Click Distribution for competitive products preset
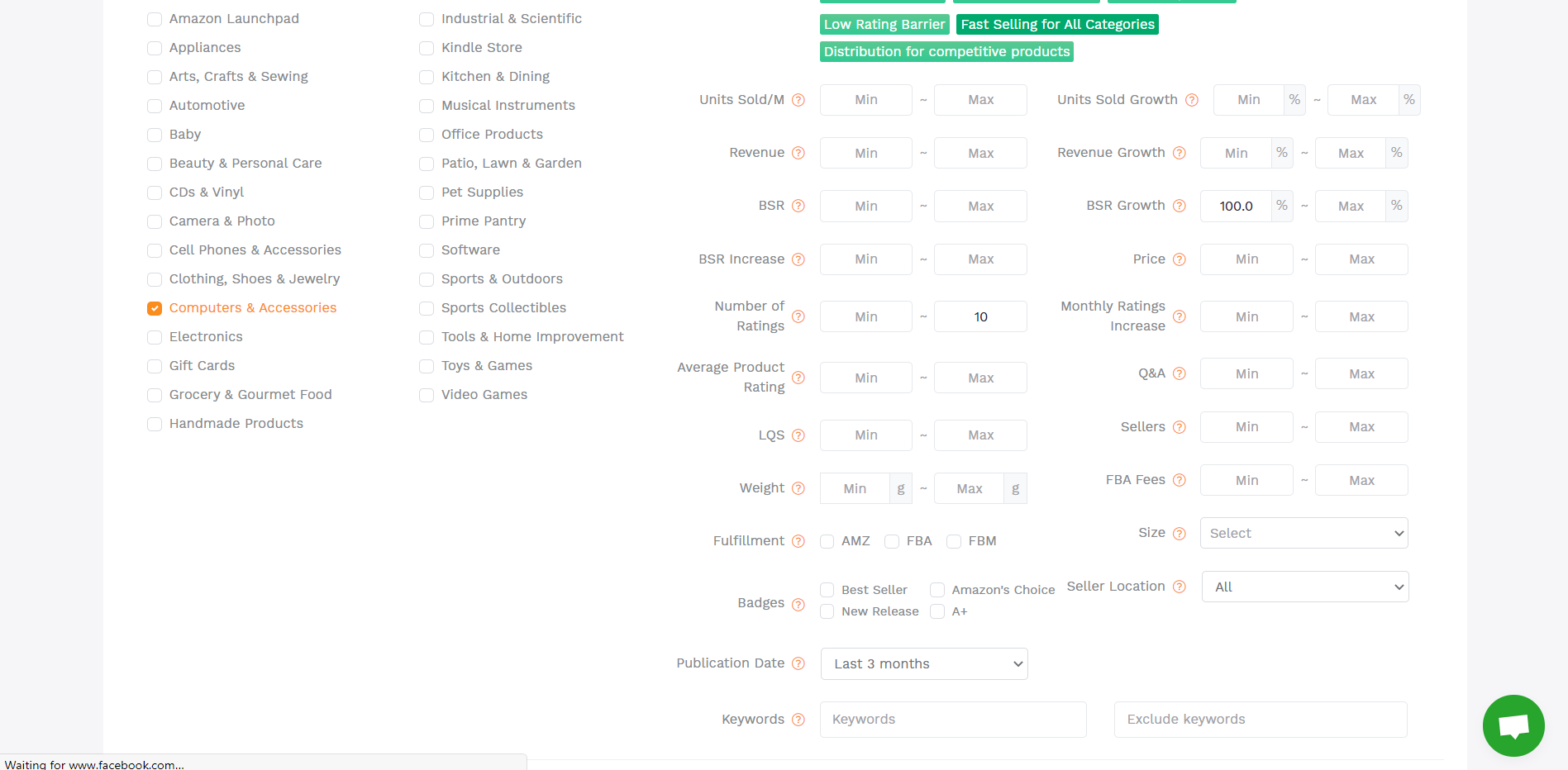 pyautogui.click(x=946, y=52)
